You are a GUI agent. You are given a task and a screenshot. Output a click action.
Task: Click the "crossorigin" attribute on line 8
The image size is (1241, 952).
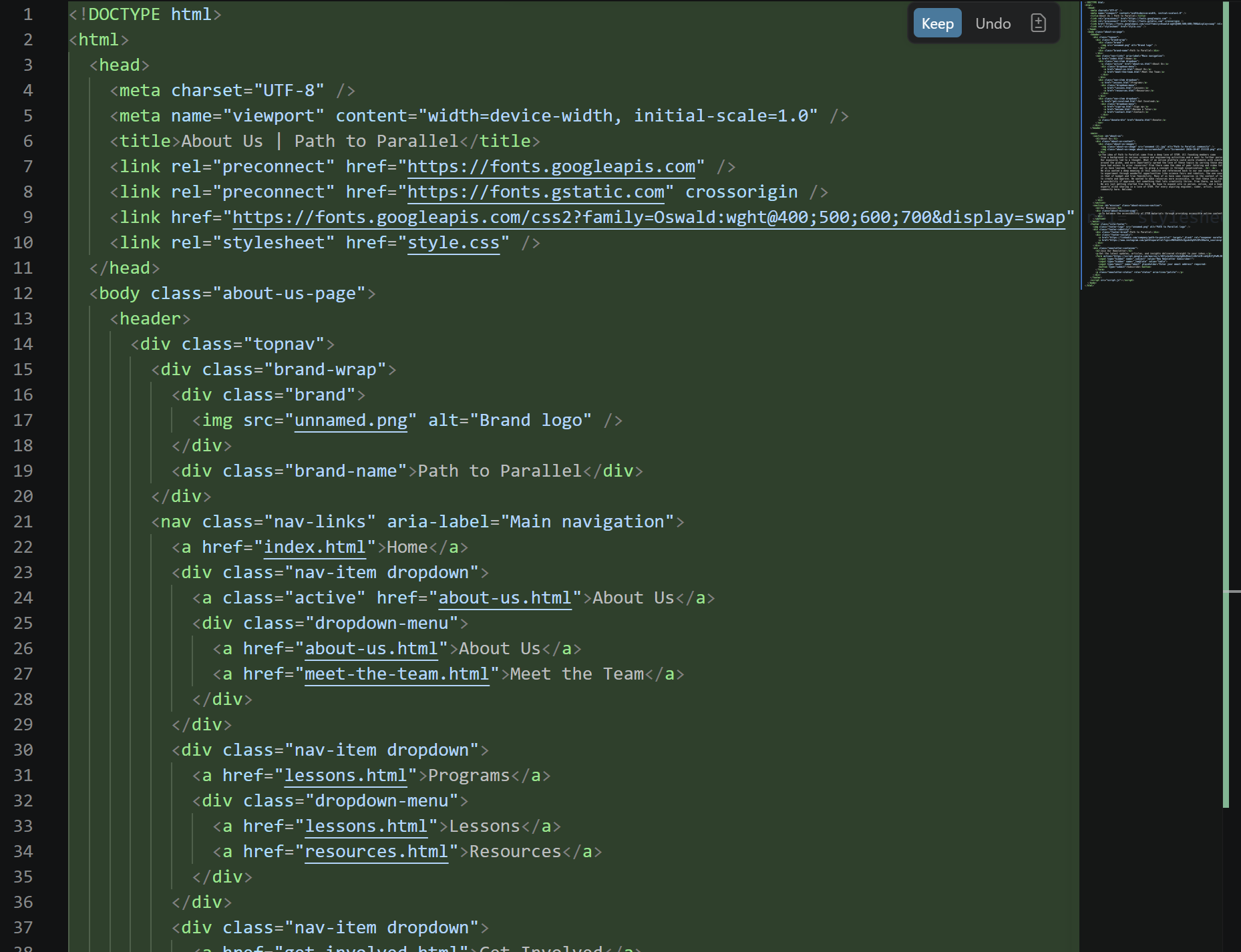point(741,192)
